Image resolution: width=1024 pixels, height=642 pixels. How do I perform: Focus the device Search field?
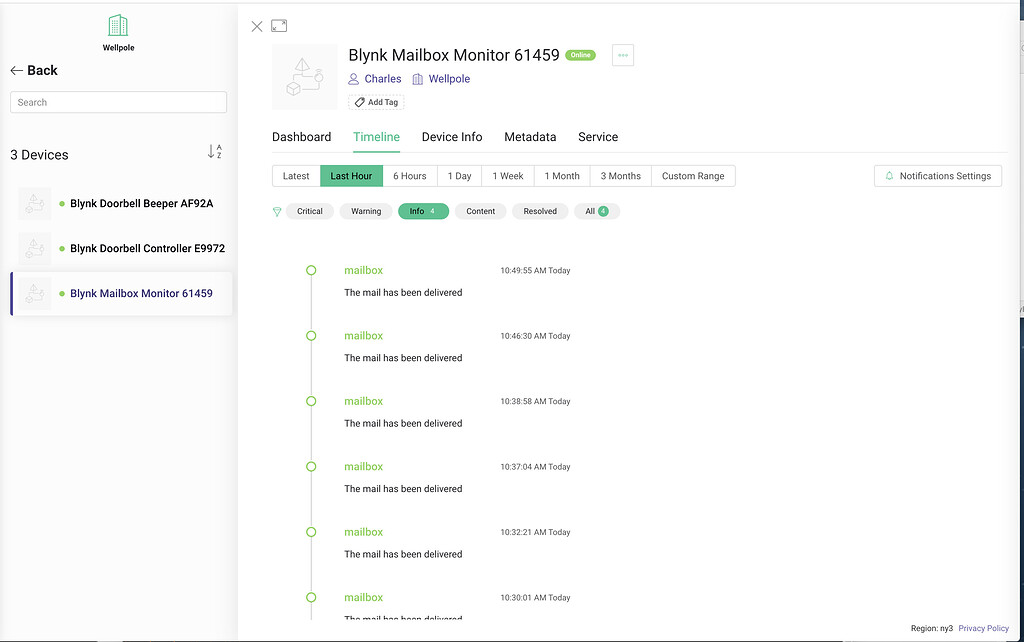(x=118, y=103)
